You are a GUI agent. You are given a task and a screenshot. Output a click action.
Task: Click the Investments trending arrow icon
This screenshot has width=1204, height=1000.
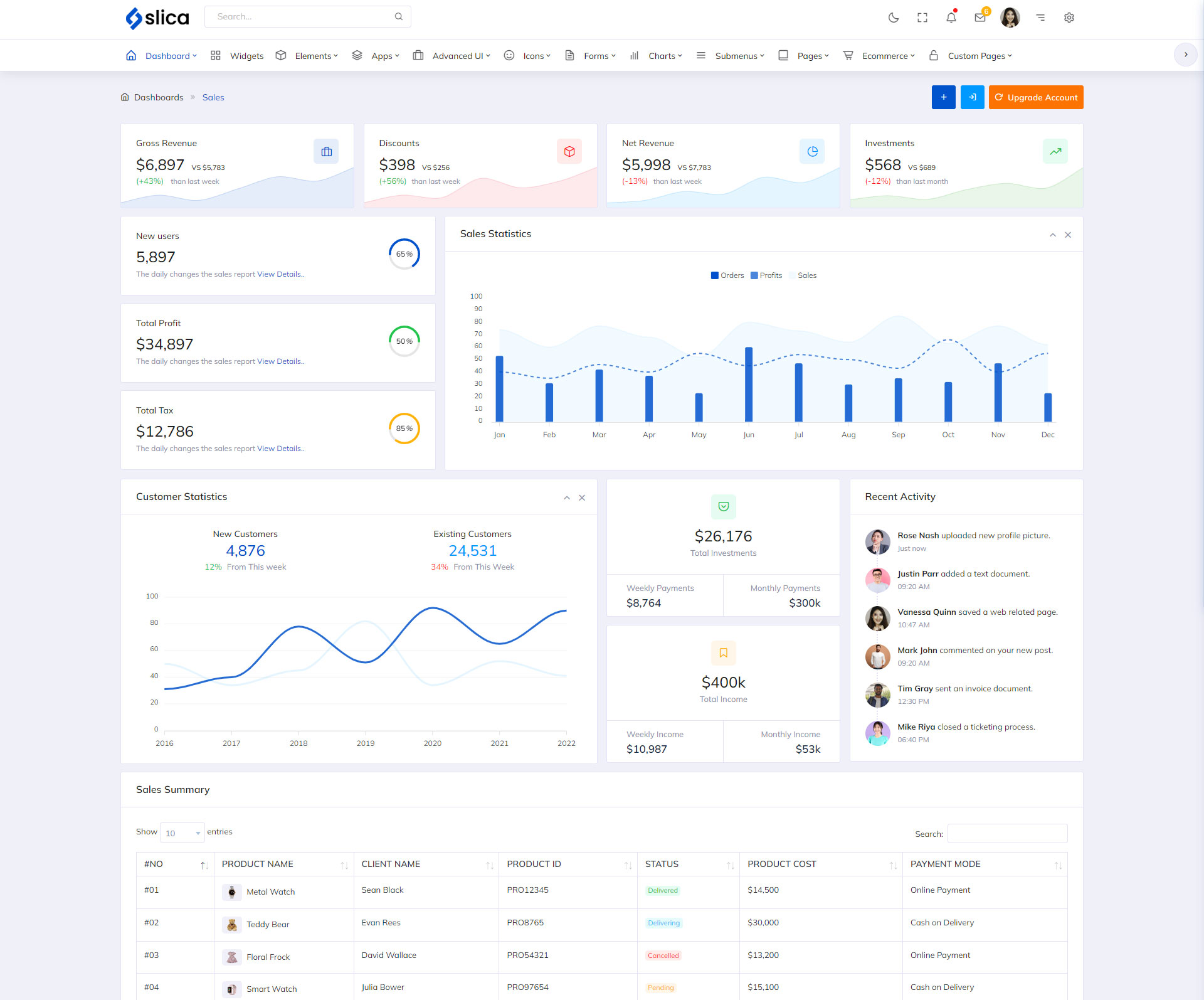(x=1055, y=151)
